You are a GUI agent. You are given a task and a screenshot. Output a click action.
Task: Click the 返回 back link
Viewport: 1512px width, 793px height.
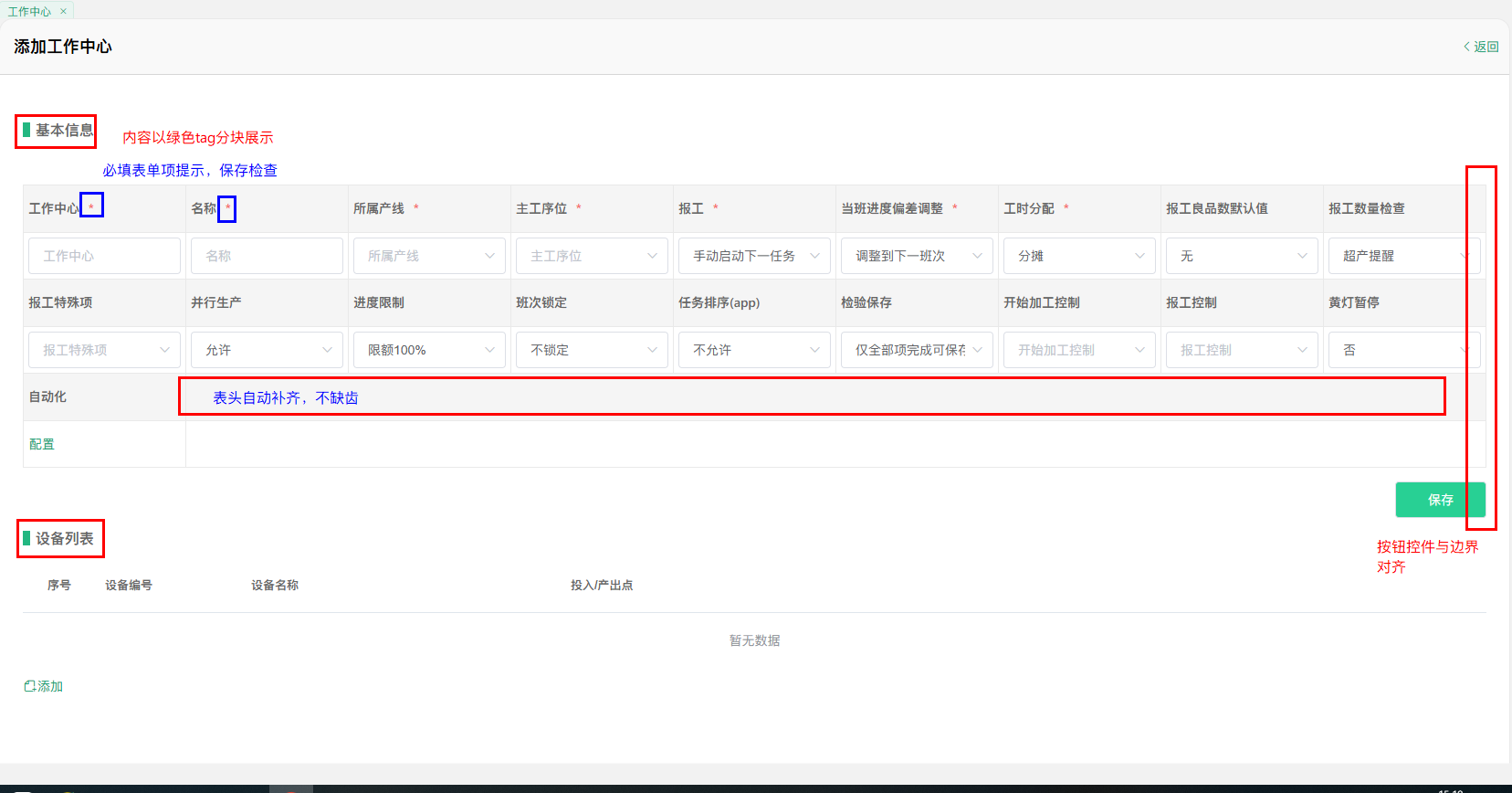[1481, 47]
